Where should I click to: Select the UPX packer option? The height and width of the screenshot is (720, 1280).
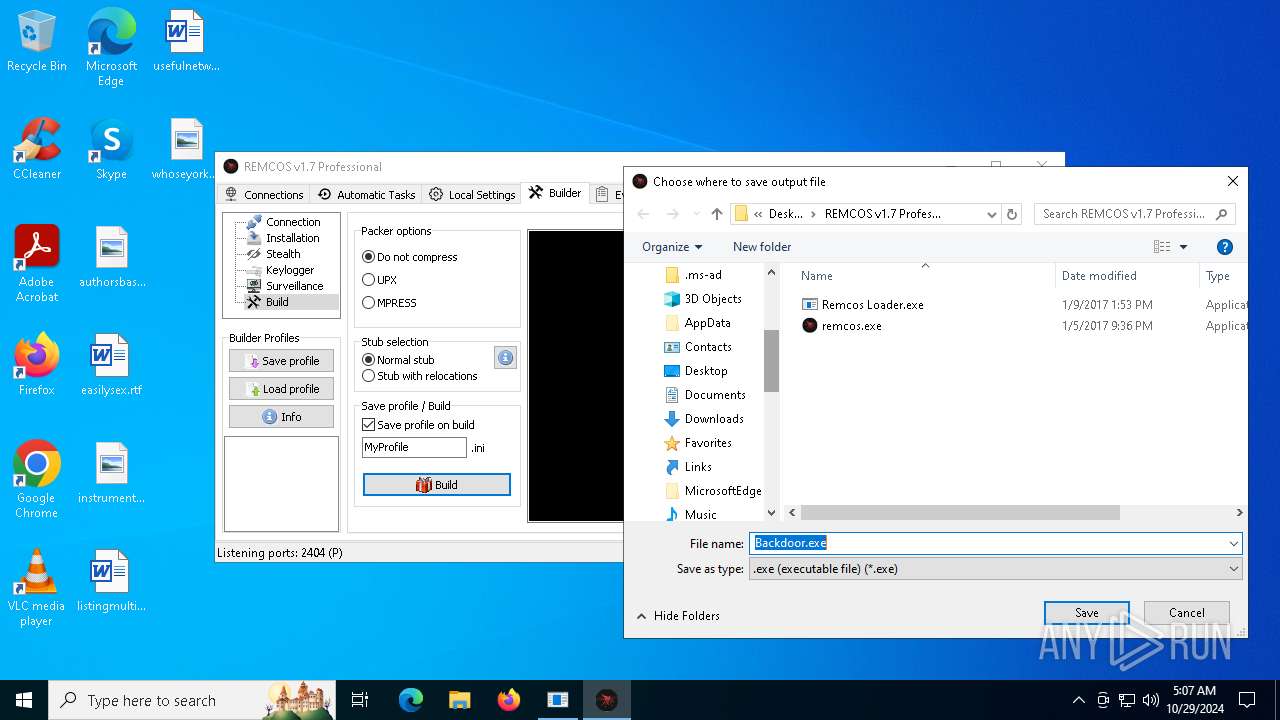coord(379,280)
